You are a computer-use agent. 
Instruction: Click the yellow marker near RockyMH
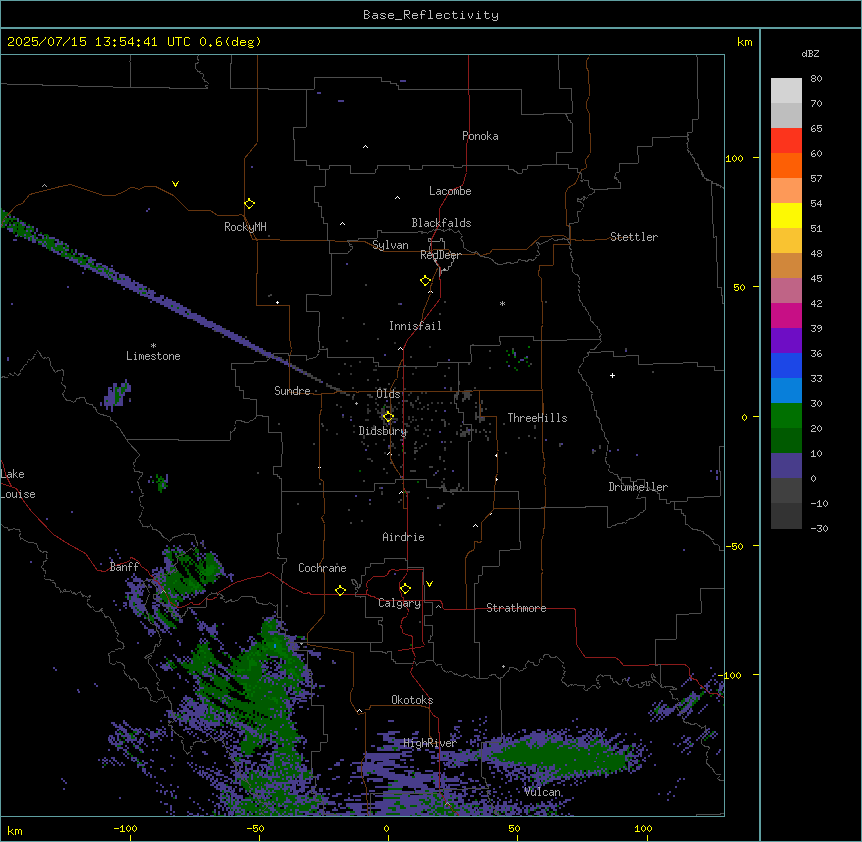250,204
